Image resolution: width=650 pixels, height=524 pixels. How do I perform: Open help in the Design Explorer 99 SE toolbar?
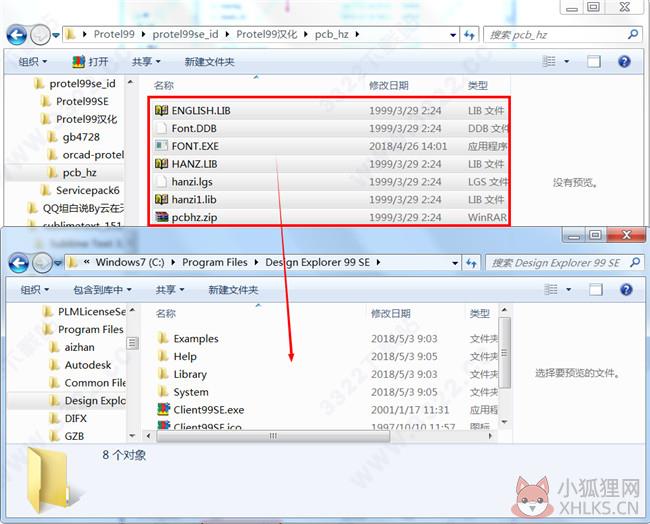(626, 289)
